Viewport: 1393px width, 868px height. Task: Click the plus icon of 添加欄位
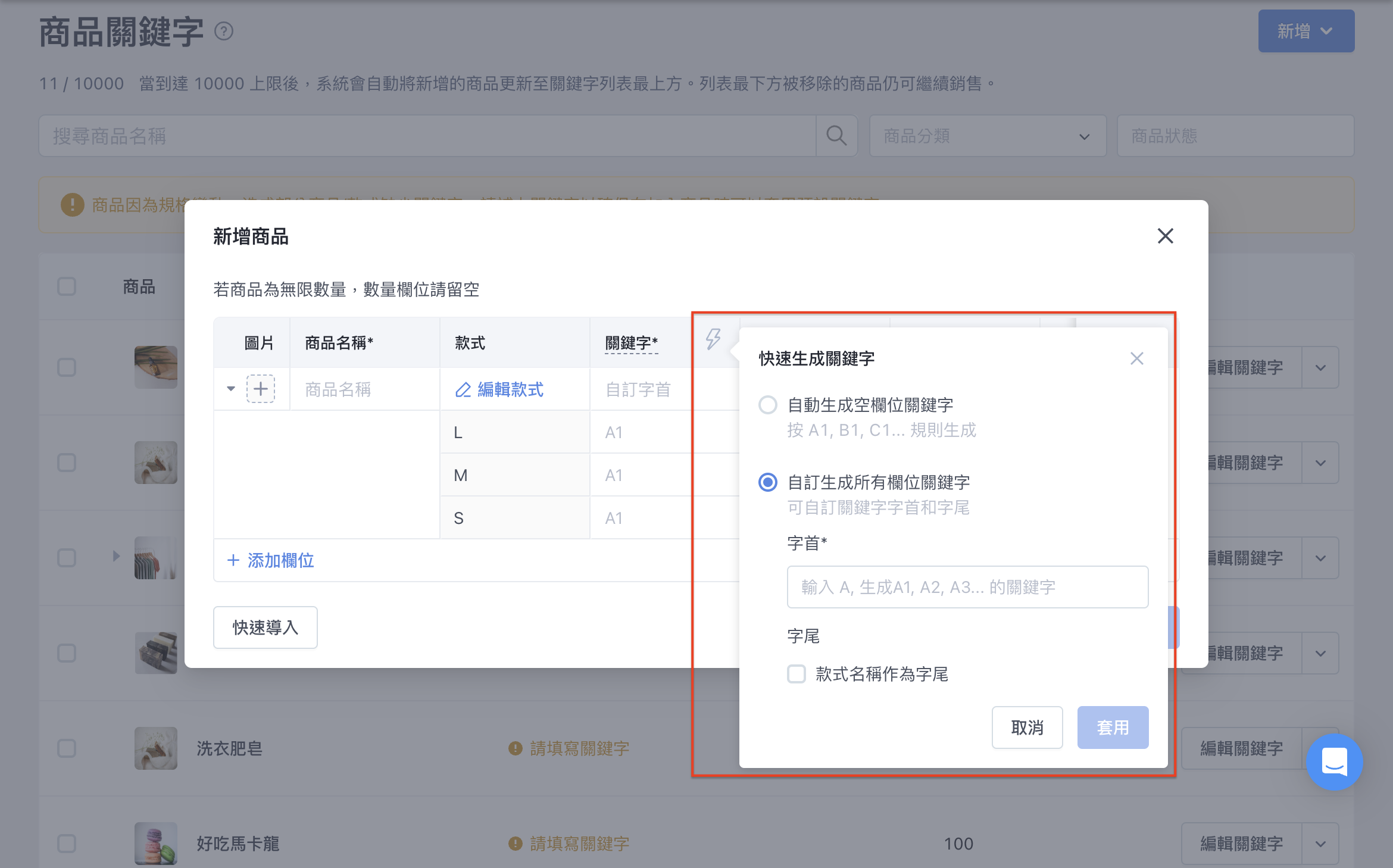(233, 560)
